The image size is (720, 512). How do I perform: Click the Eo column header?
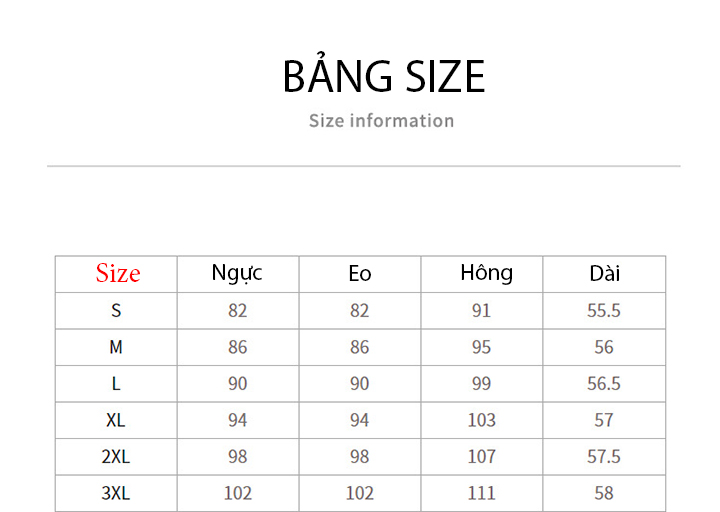pos(360,274)
